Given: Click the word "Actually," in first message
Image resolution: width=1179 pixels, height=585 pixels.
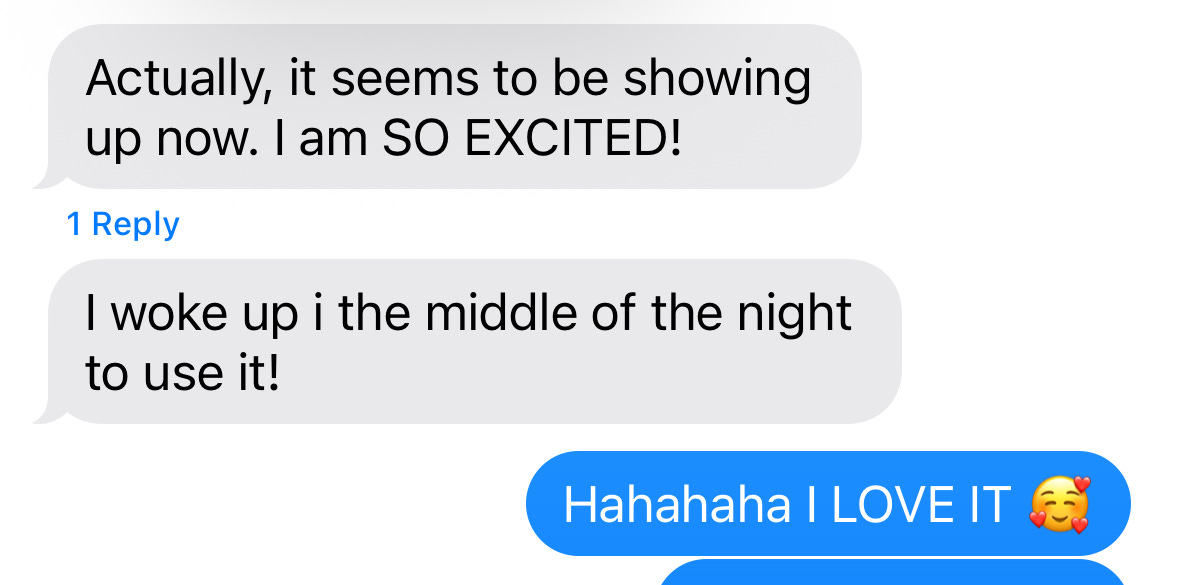Looking at the screenshot, I should pyautogui.click(x=179, y=80).
